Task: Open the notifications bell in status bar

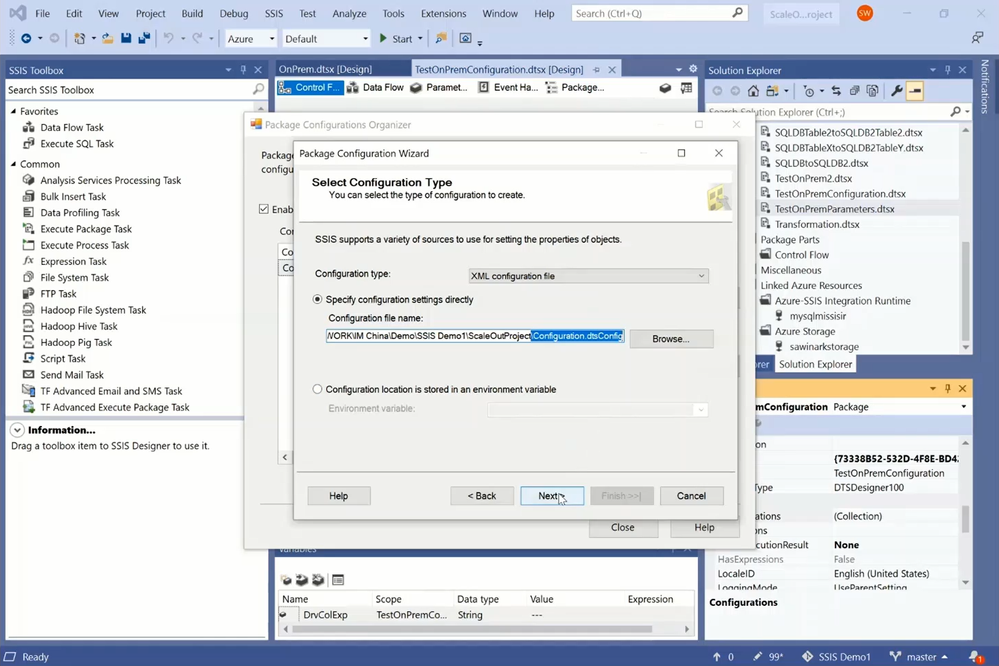Action: [x=975, y=656]
